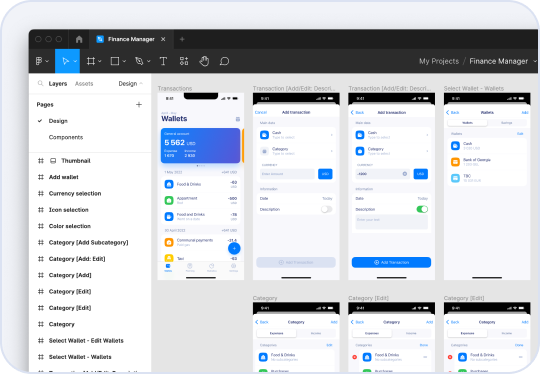The width and height of the screenshot is (540, 374).
Task: Click Cancel in Add transaction frame
Action: click(x=261, y=112)
